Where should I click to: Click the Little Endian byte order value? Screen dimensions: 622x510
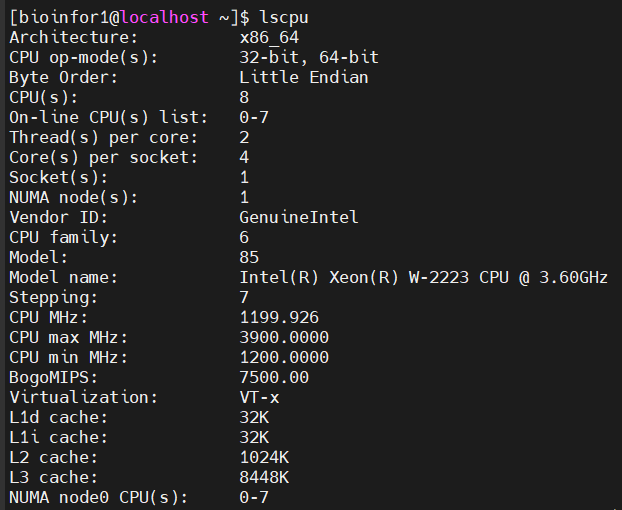[304, 77]
